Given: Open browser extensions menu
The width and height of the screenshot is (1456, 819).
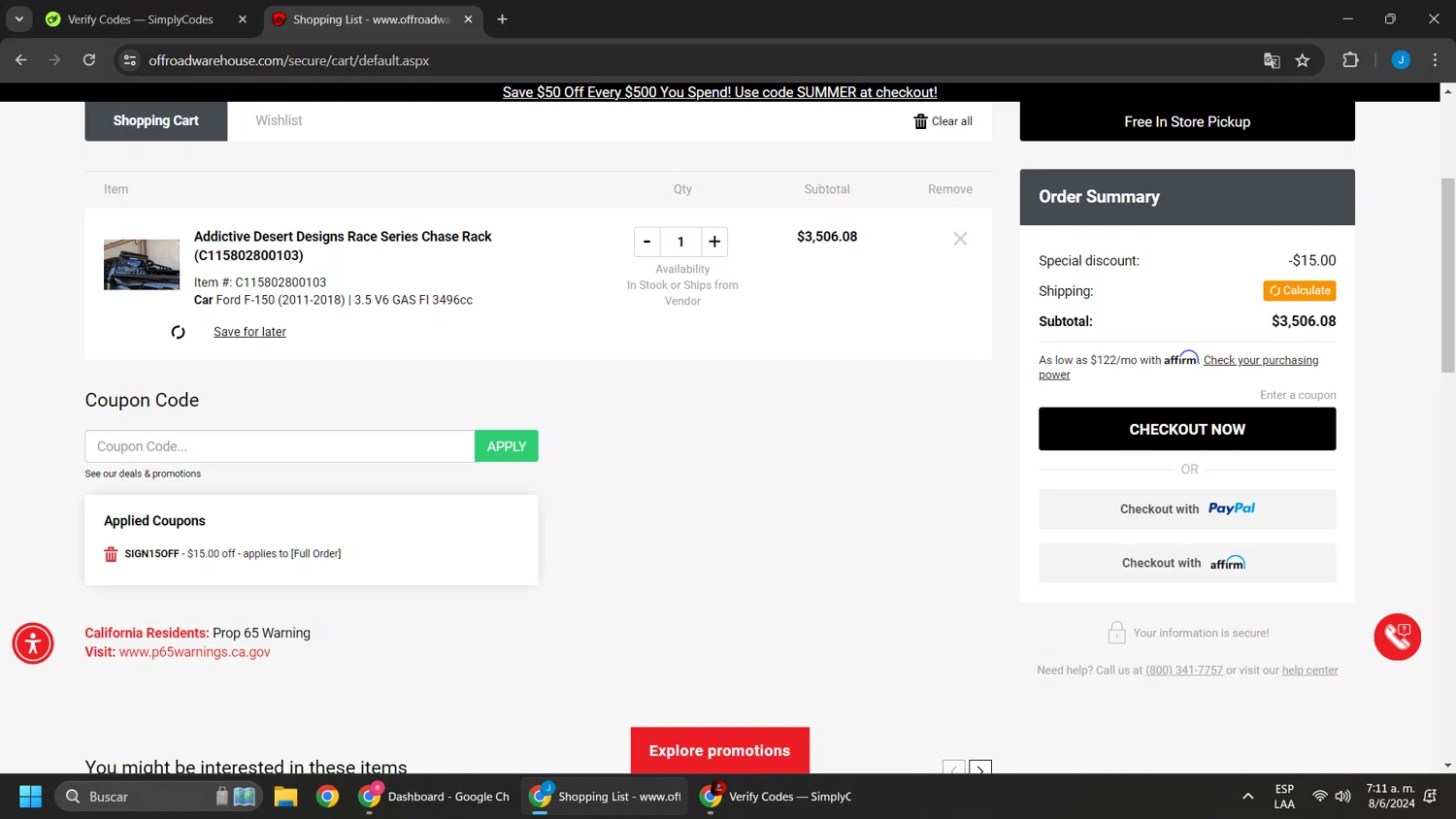Looking at the screenshot, I should point(1350,60).
